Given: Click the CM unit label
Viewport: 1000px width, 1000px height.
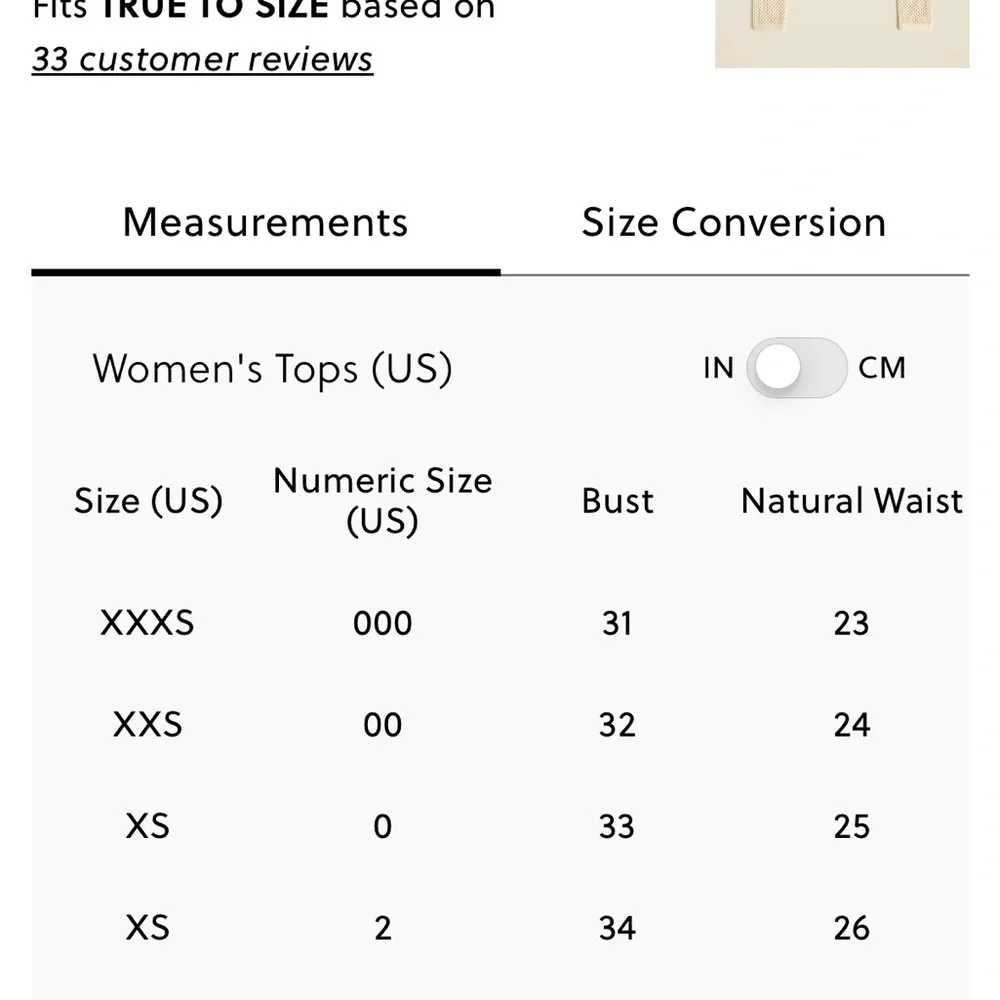Looking at the screenshot, I should 881,368.
